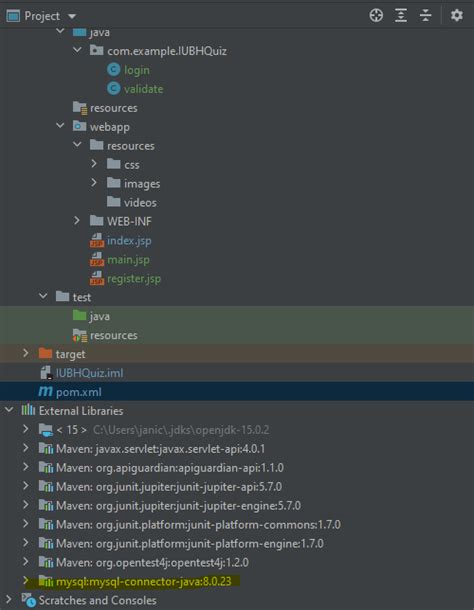Select the test folder label

click(82, 298)
